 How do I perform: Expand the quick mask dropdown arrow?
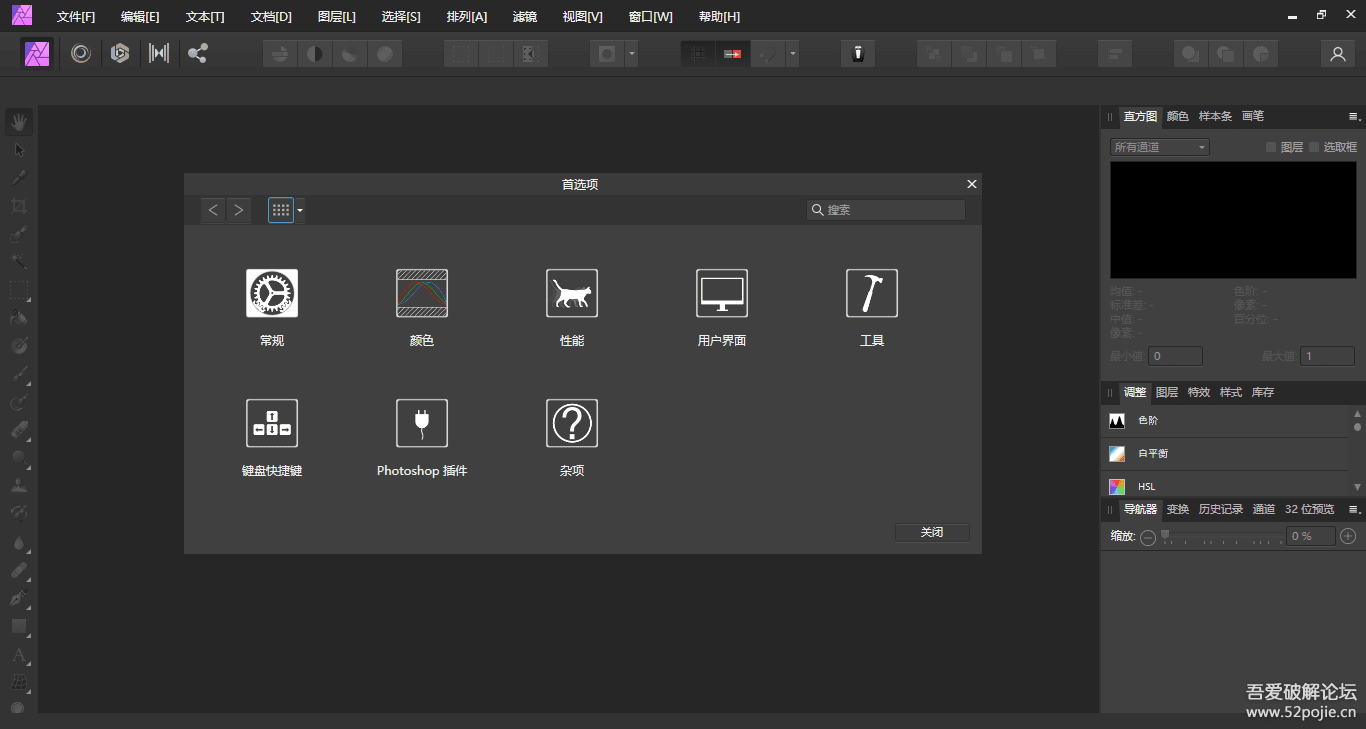(x=631, y=54)
